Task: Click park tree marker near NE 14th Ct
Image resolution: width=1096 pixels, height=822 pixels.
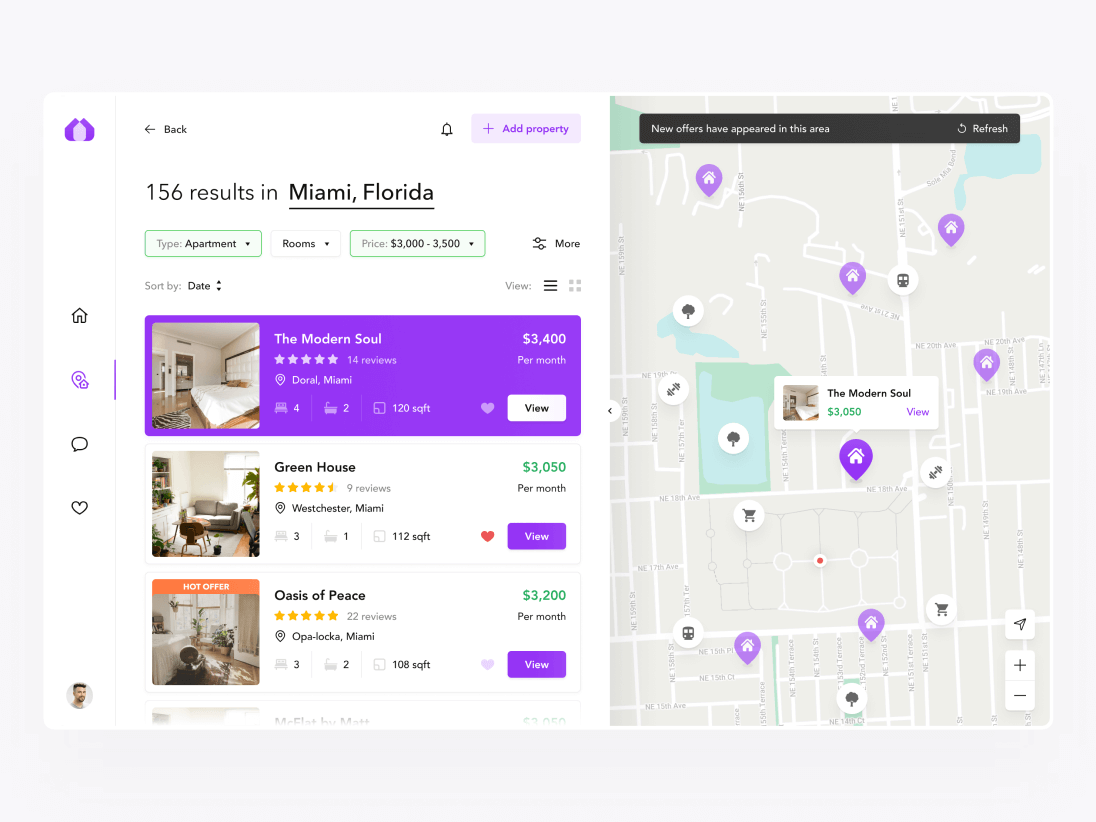Action: click(851, 698)
